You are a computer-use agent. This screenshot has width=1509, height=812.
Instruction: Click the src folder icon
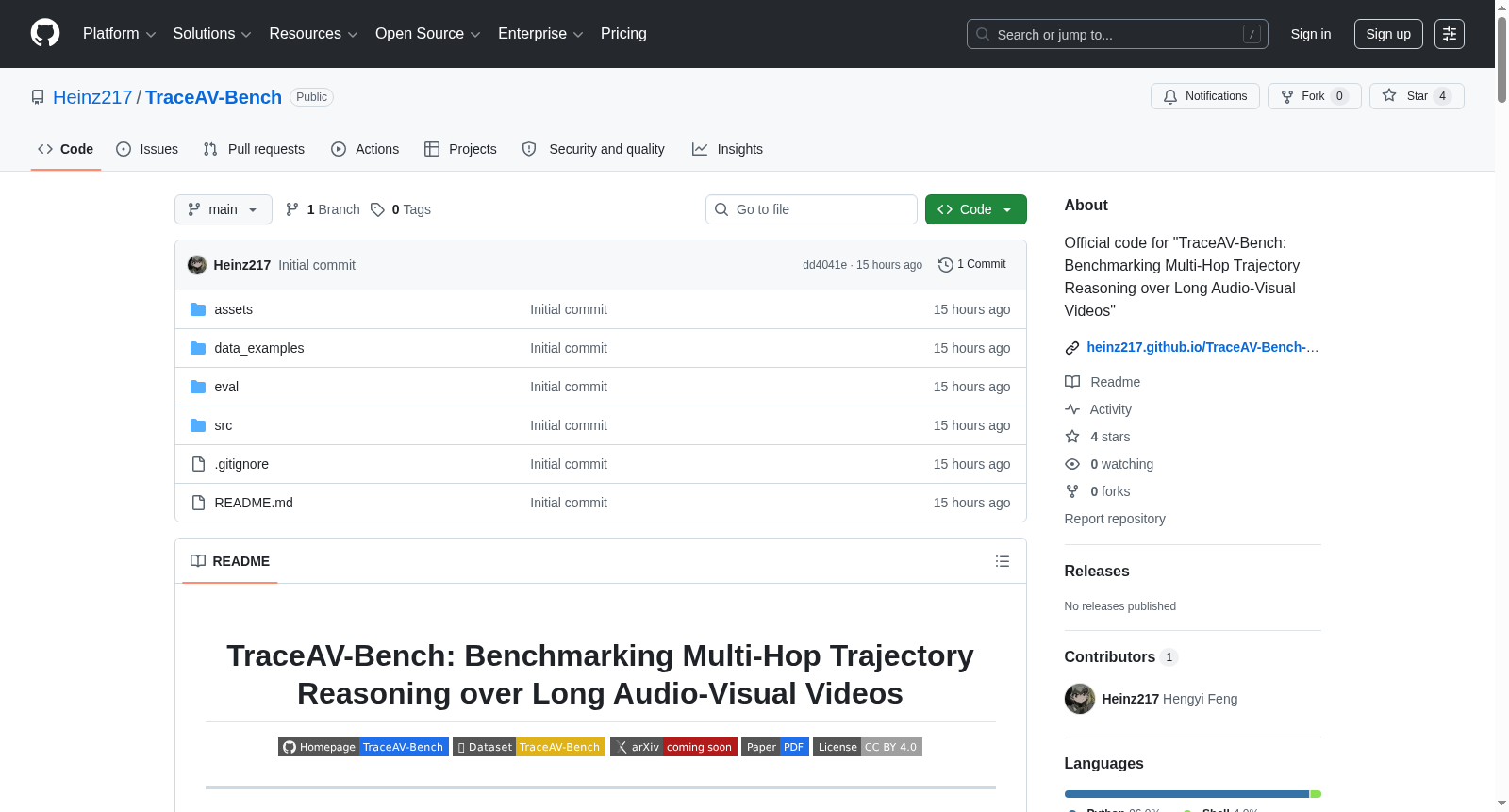click(198, 425)
